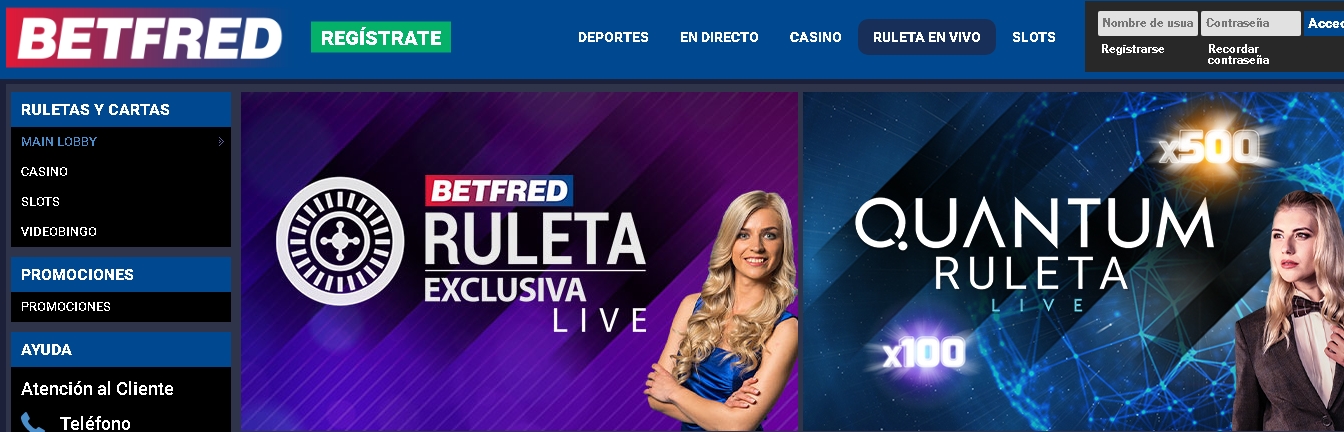Open the Quantum Ruleta Live banner
The width and height of the screenshot is (1344, 432).
click(1073, 262)
